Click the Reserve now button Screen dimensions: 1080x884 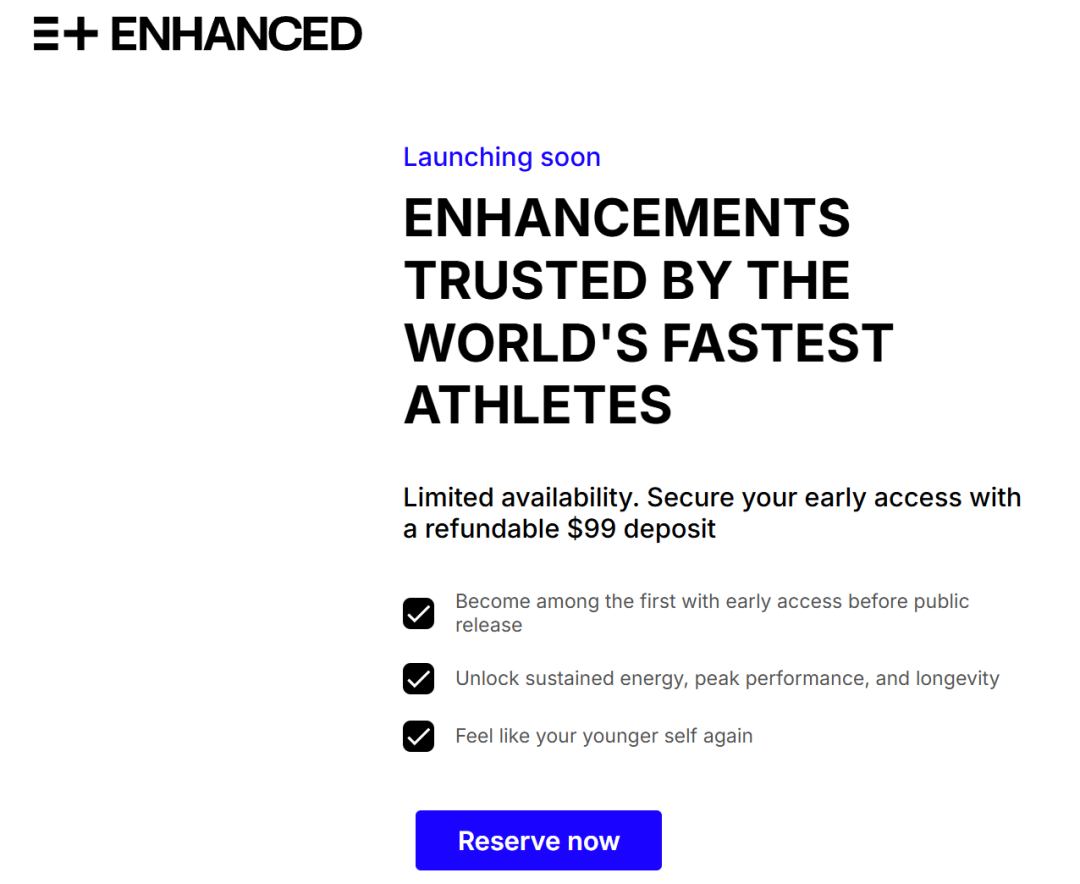point(539,841)
